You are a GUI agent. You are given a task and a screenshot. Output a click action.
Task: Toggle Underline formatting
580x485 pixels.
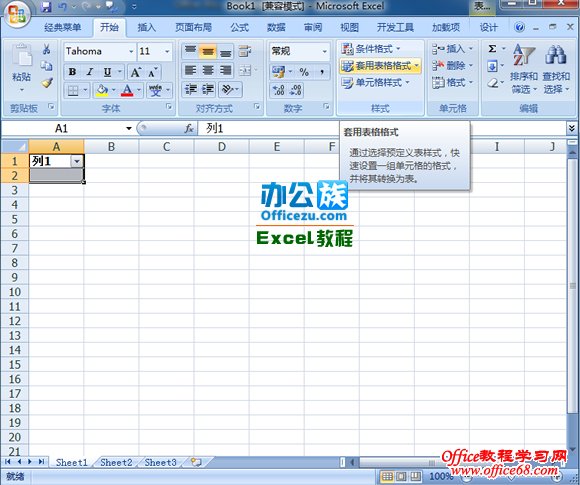click(107, 72)
